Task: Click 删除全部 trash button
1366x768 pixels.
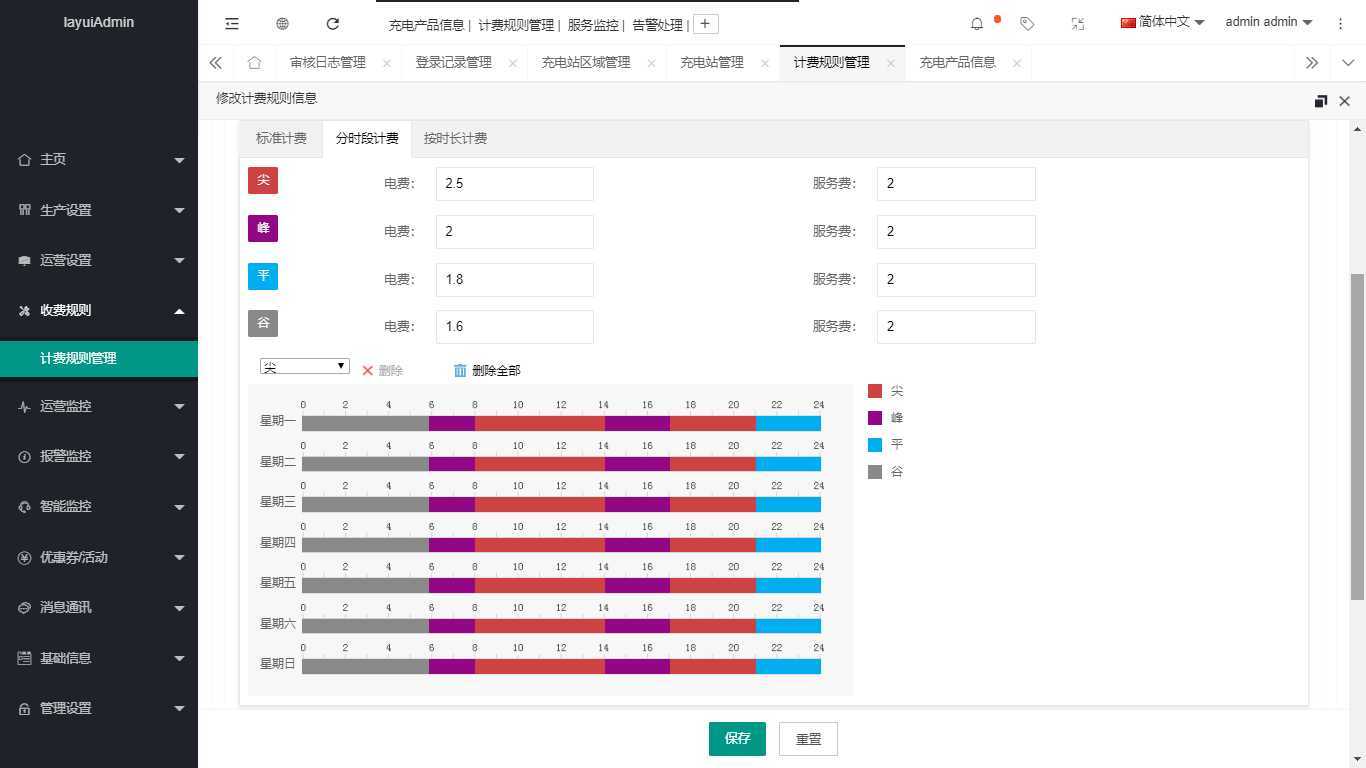Action: [x=487, y=370]
